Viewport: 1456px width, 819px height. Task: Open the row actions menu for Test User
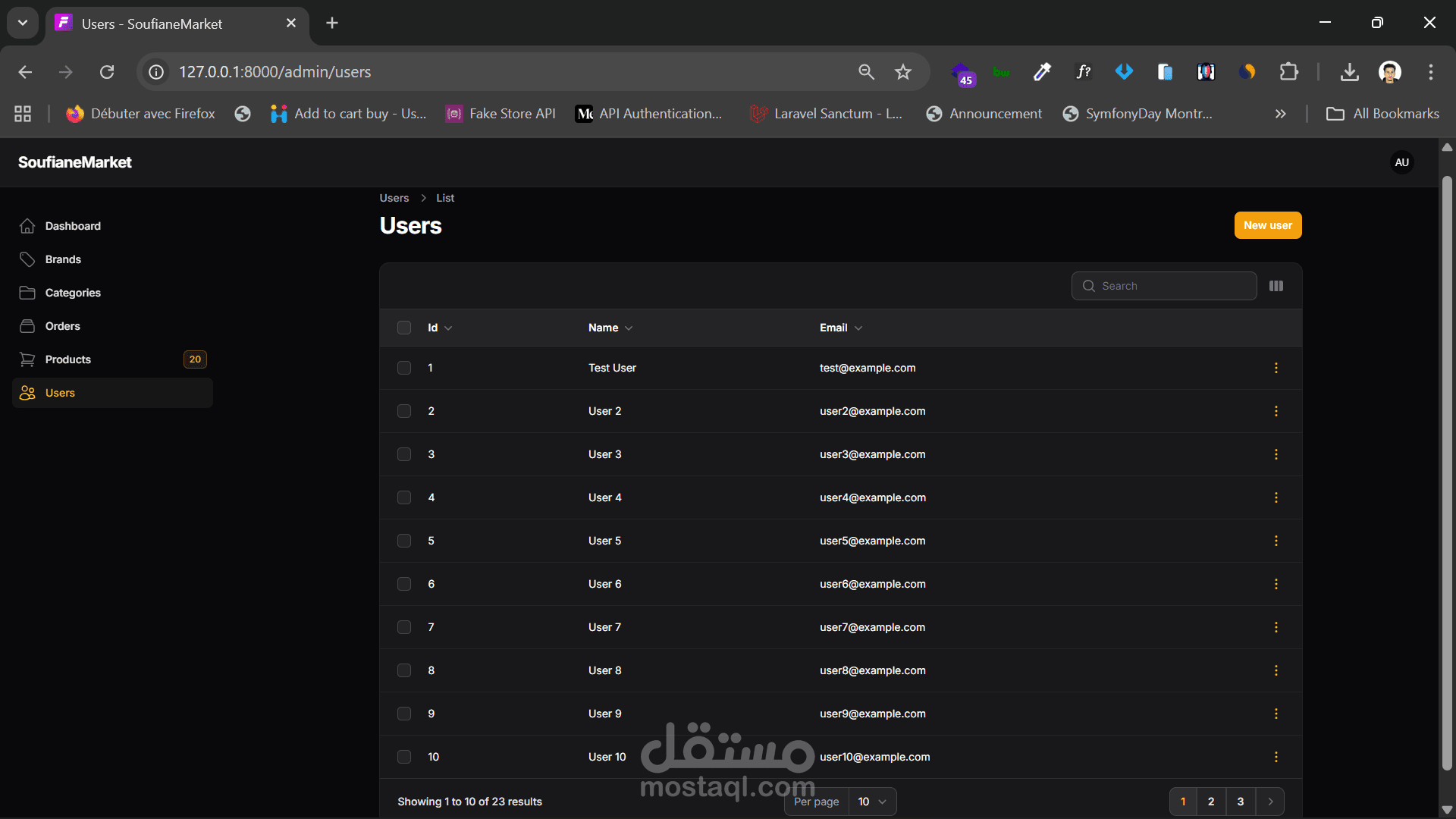1276,368
